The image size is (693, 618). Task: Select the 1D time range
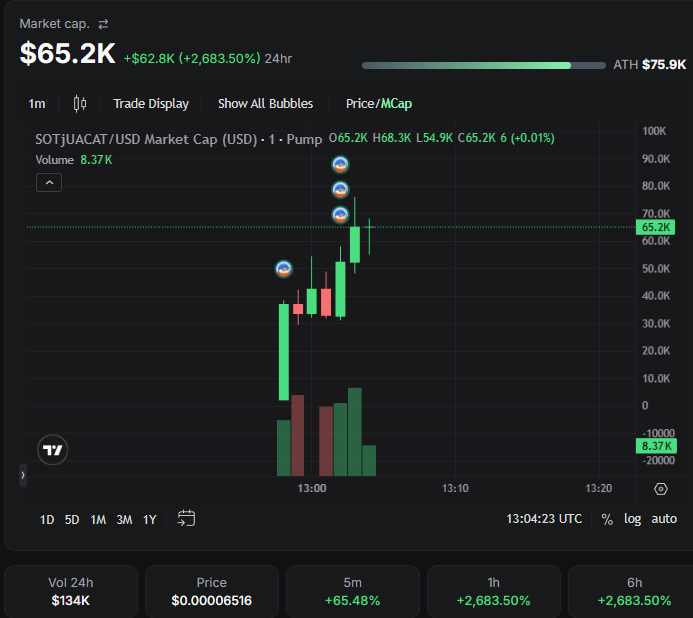click(47, 519)
